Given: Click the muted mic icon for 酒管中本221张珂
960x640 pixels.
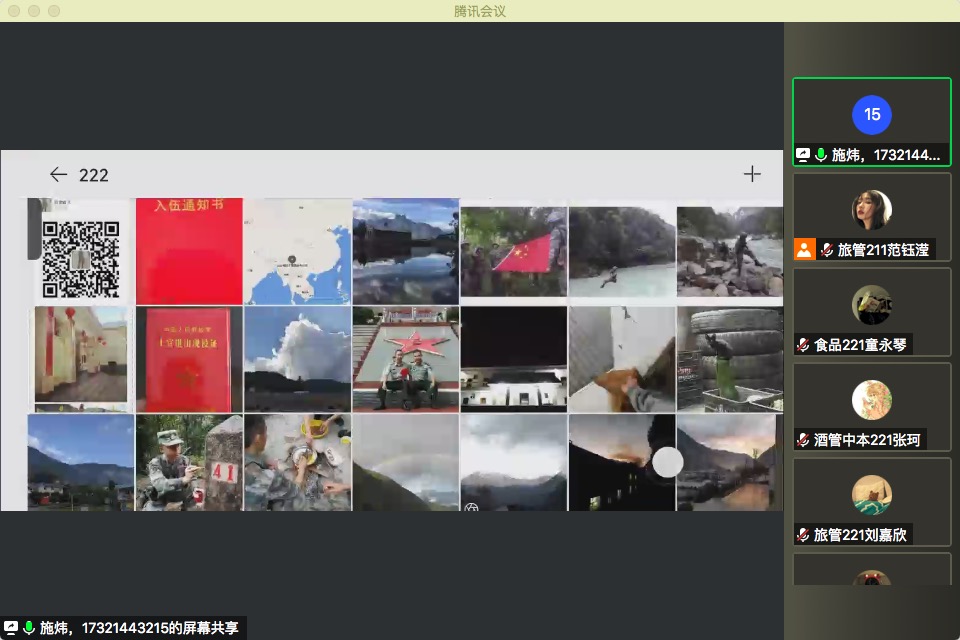Looking at the screenshot, I should (803, 440).
